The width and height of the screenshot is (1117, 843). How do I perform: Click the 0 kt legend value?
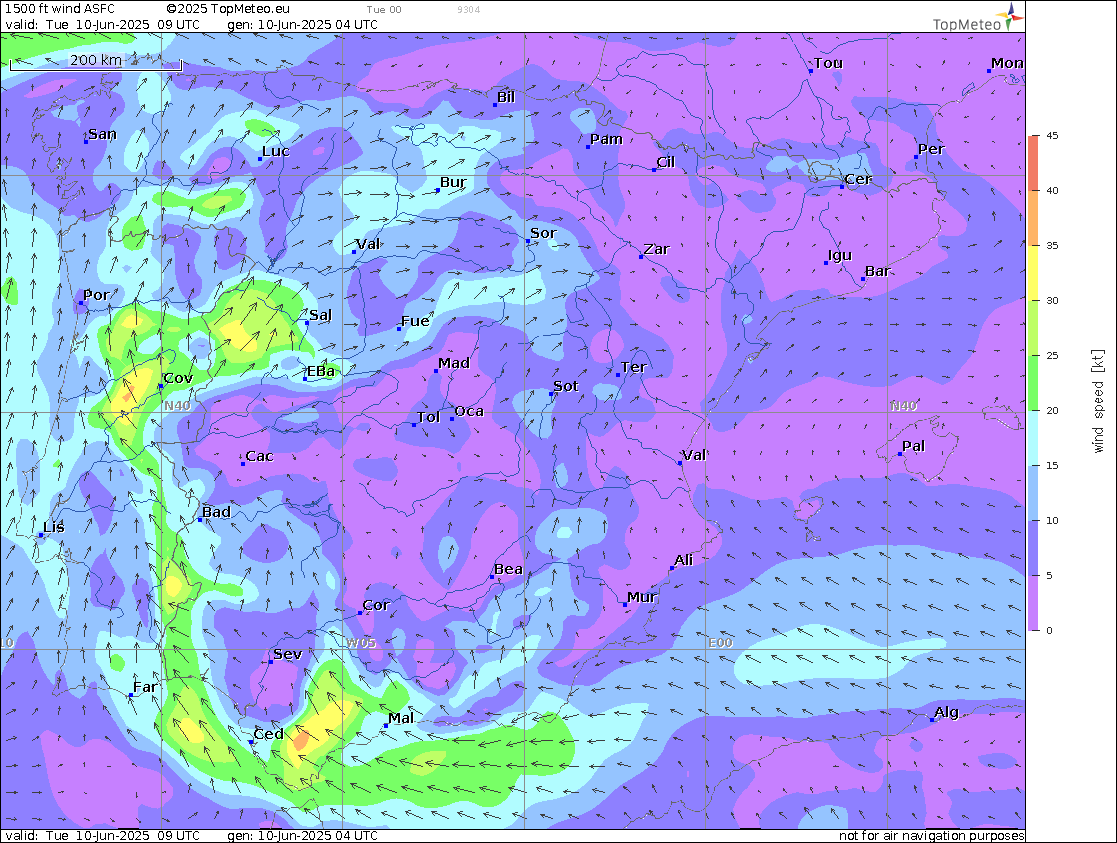1049,631
